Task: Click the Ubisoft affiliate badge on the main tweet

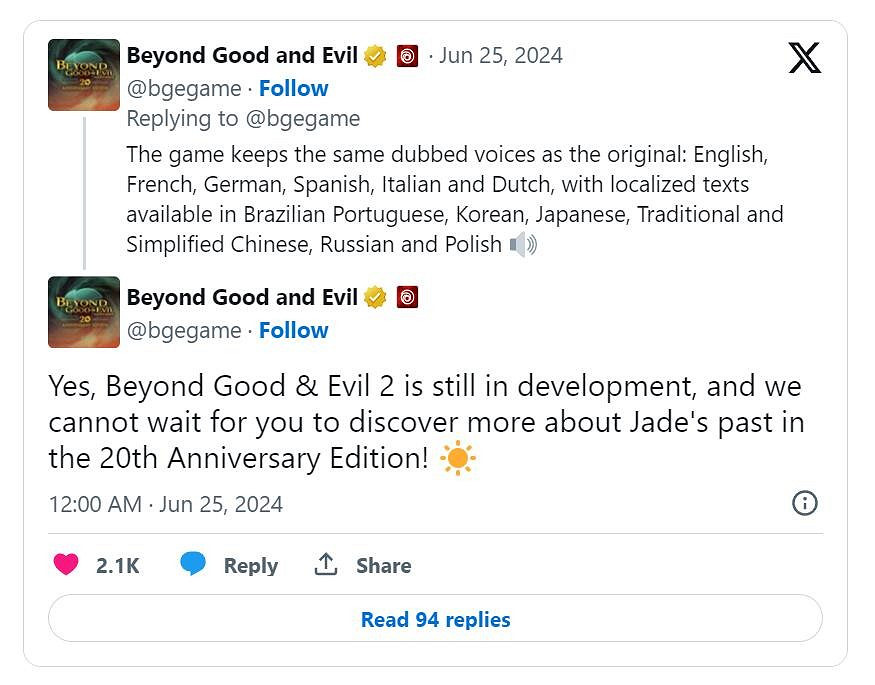Action: 407,298
